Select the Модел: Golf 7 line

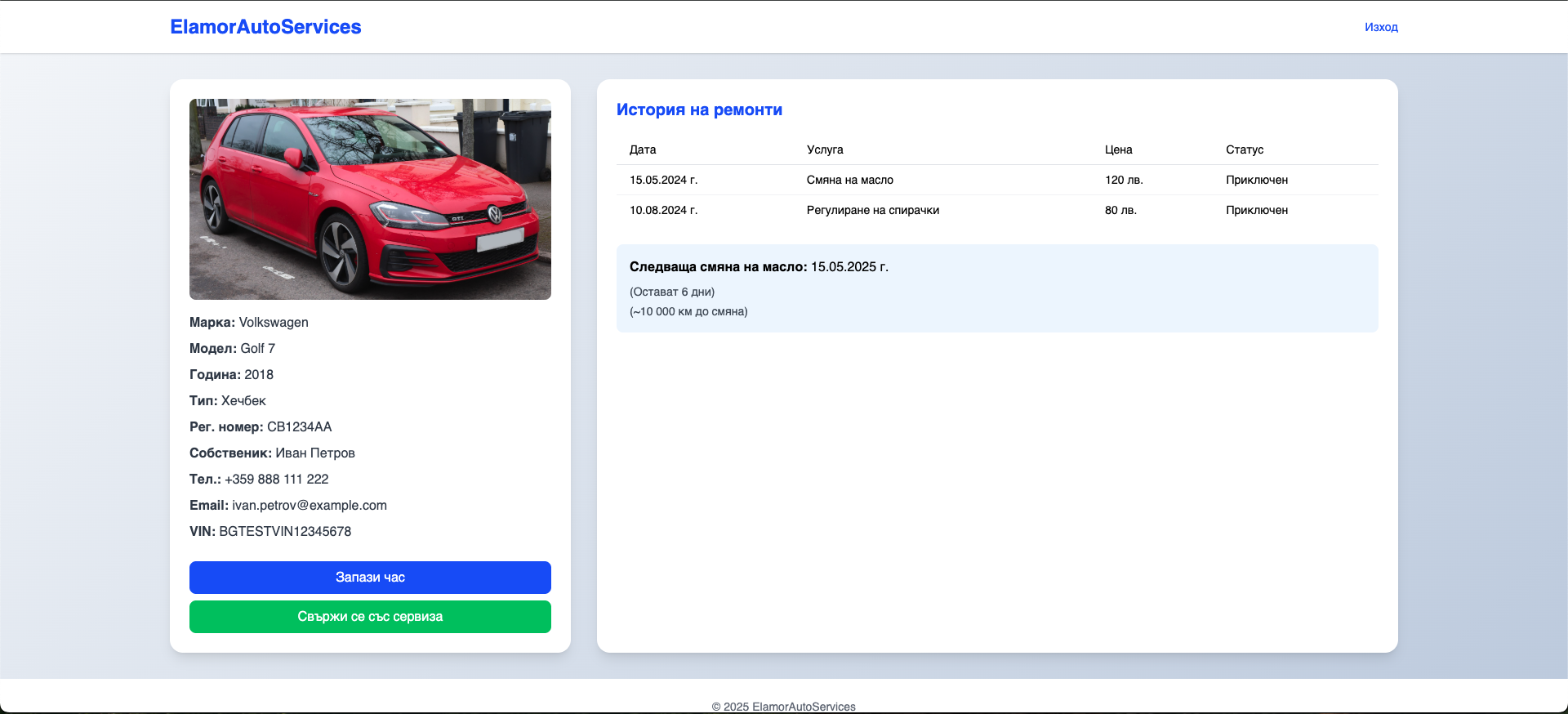click(x=232, y=349)
